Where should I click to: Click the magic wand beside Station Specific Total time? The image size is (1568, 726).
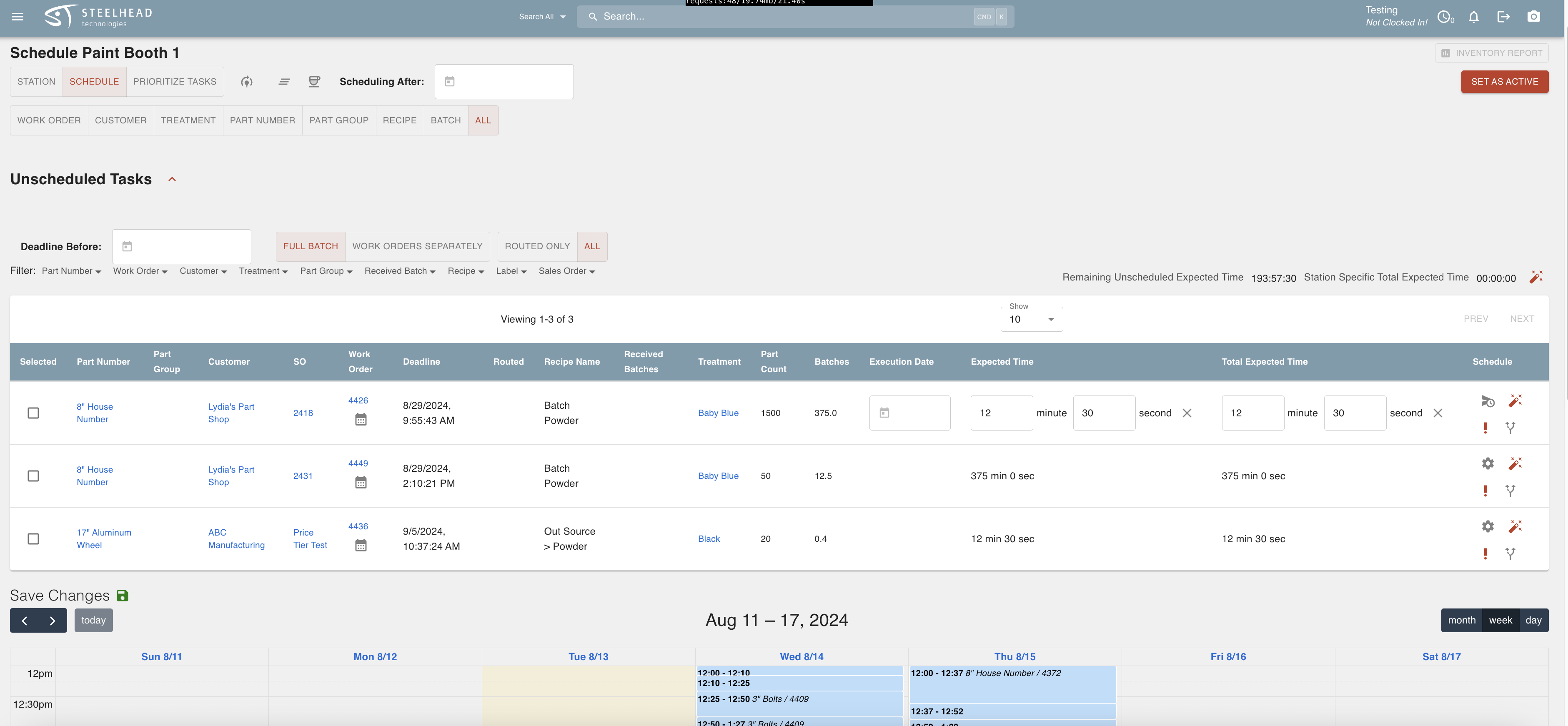click(1536, 278)
